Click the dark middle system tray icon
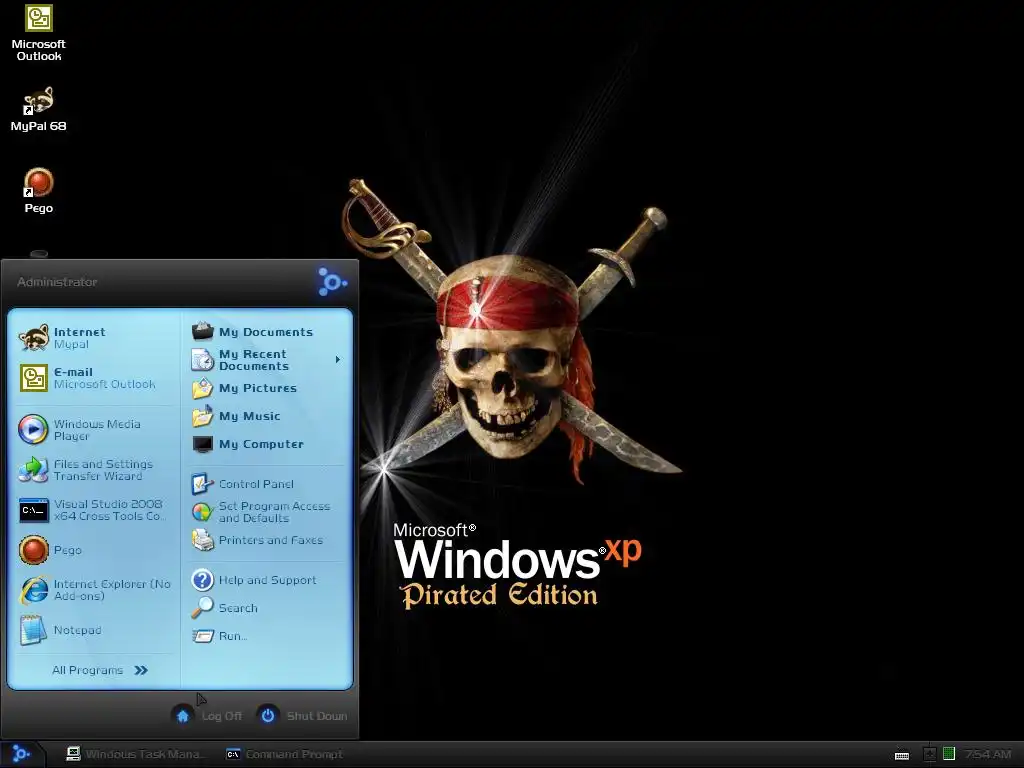The image size is (1024, 768). click(929, 754)
